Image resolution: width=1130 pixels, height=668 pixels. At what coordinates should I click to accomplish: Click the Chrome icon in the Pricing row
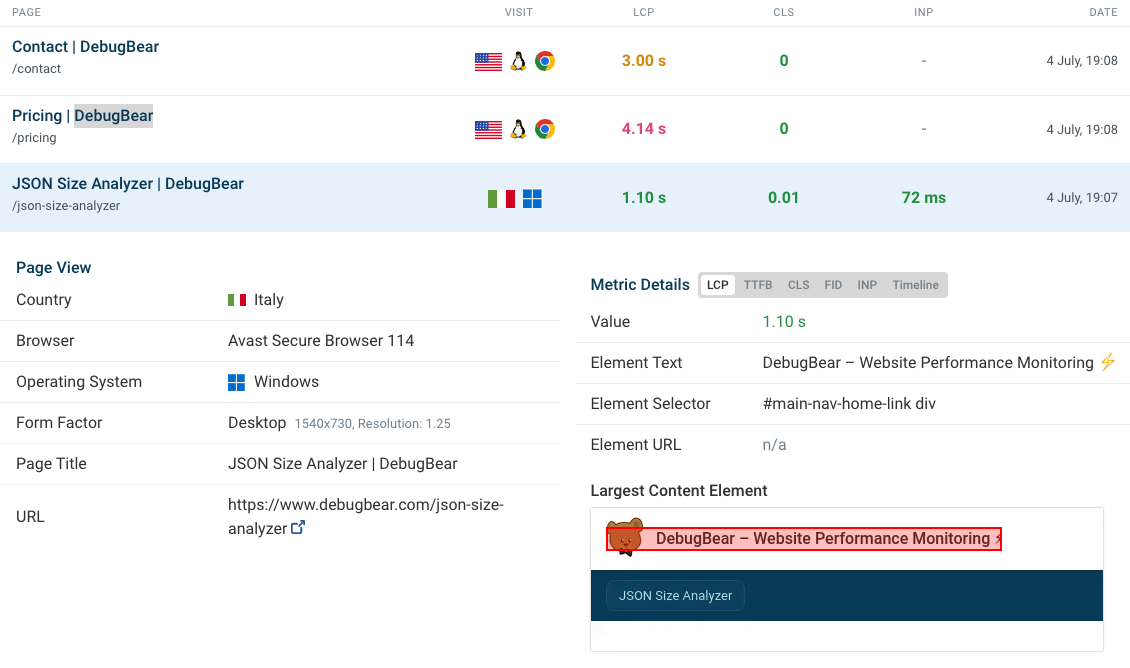[x=545, y=129]
